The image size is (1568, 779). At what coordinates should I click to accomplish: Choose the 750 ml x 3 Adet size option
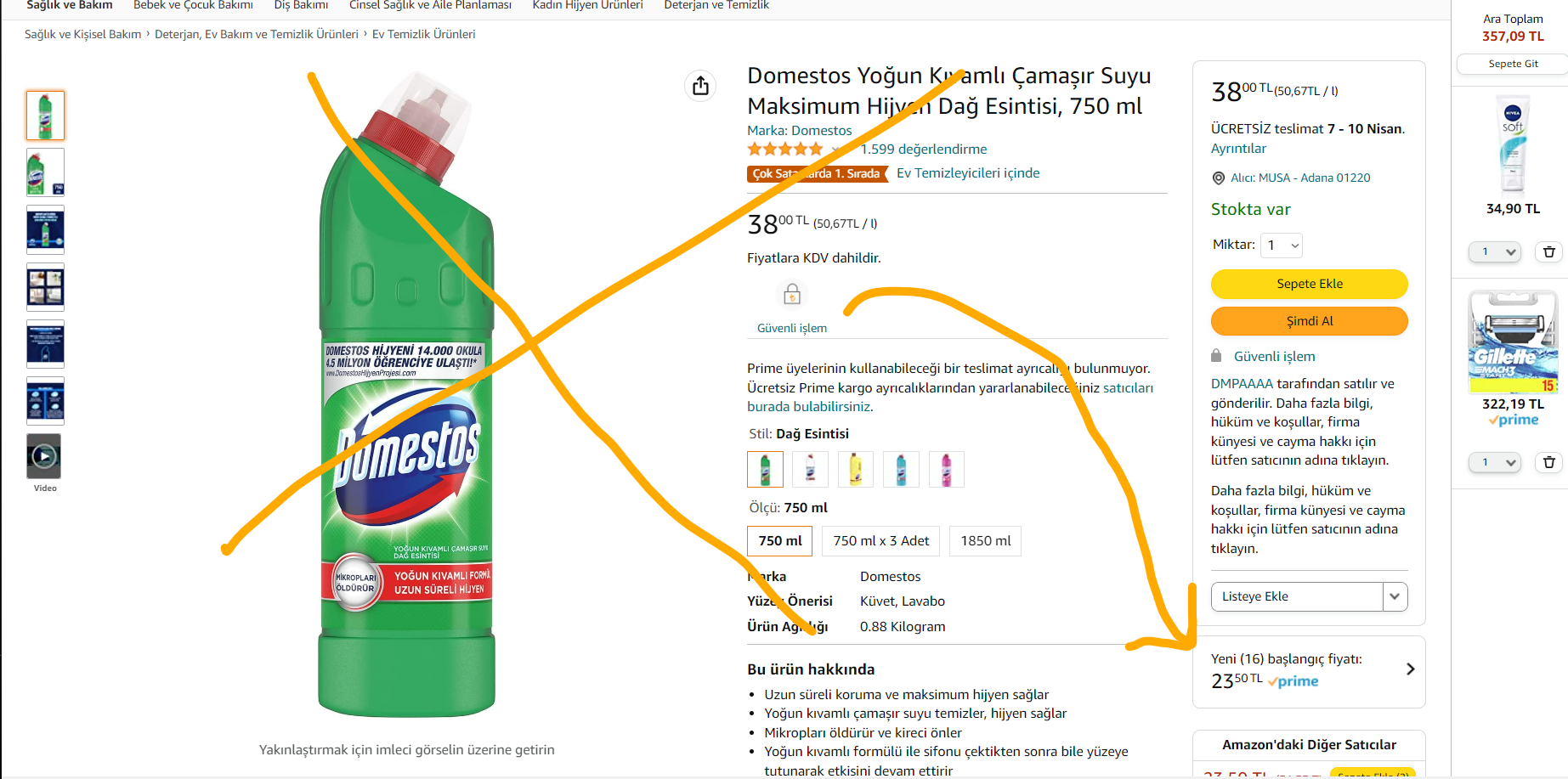[881, 541]
